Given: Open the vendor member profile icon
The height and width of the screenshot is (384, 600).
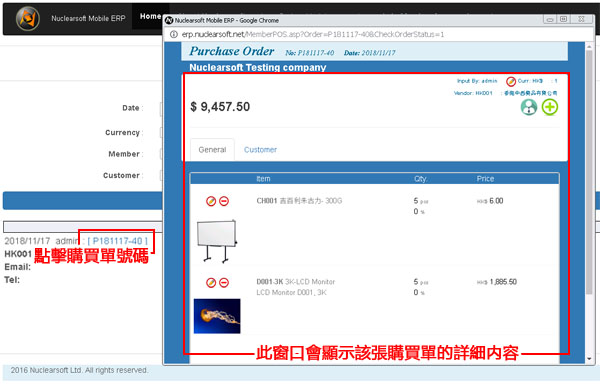Looking at the screenshot, I should pos(529,107).
